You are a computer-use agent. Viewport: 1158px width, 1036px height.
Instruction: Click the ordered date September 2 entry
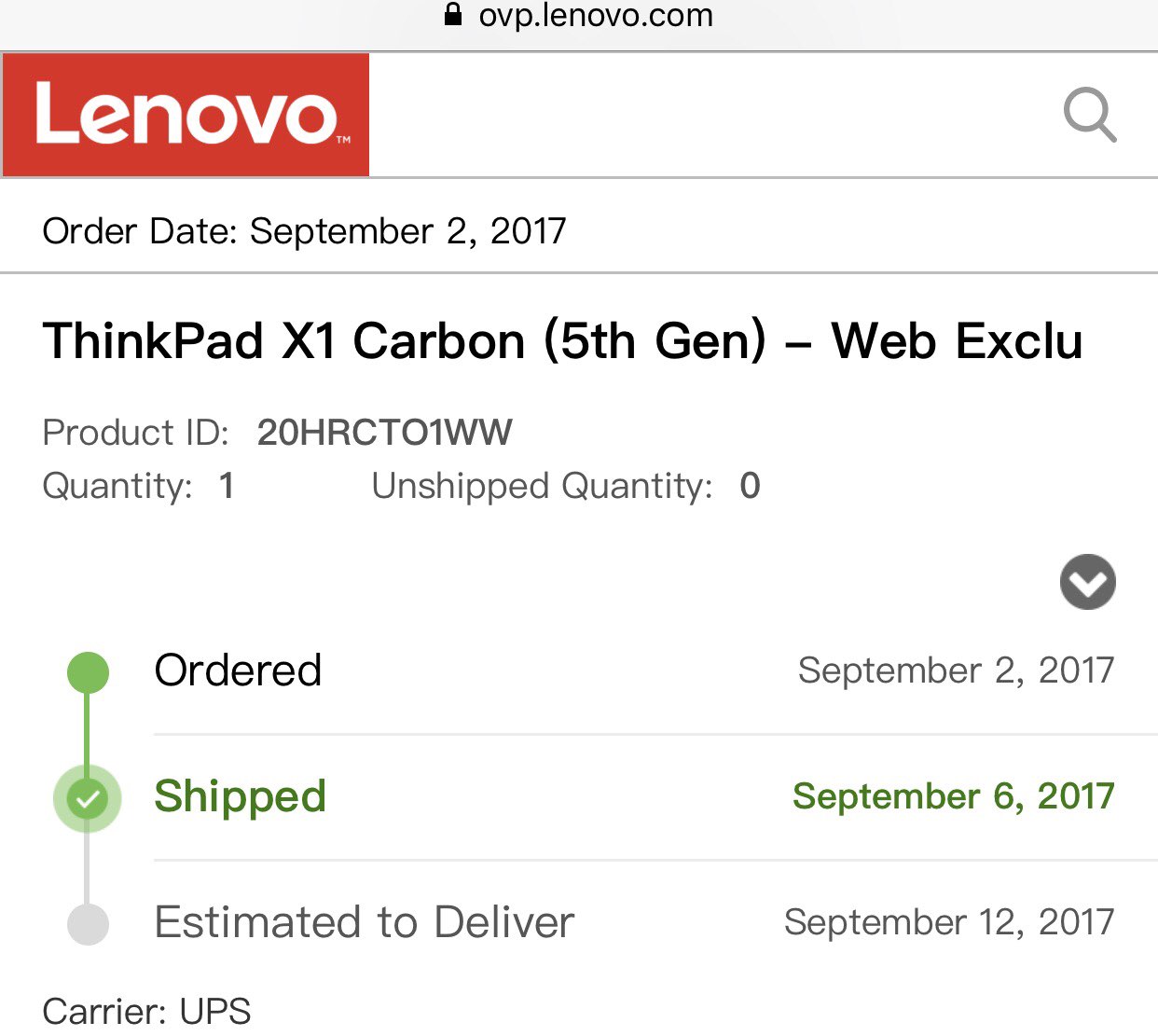956,670
